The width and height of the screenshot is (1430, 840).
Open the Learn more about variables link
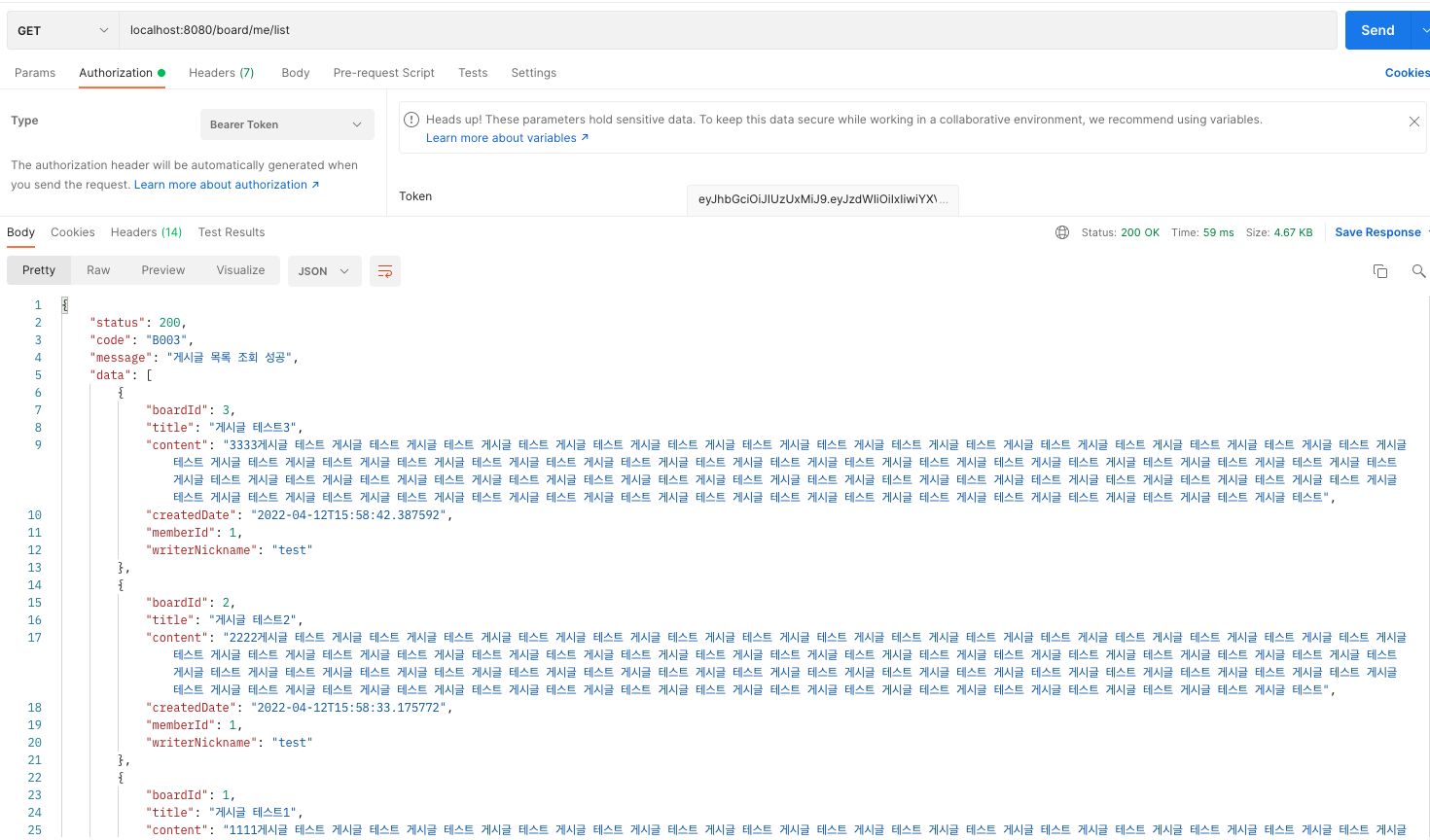tap(507, 137)
